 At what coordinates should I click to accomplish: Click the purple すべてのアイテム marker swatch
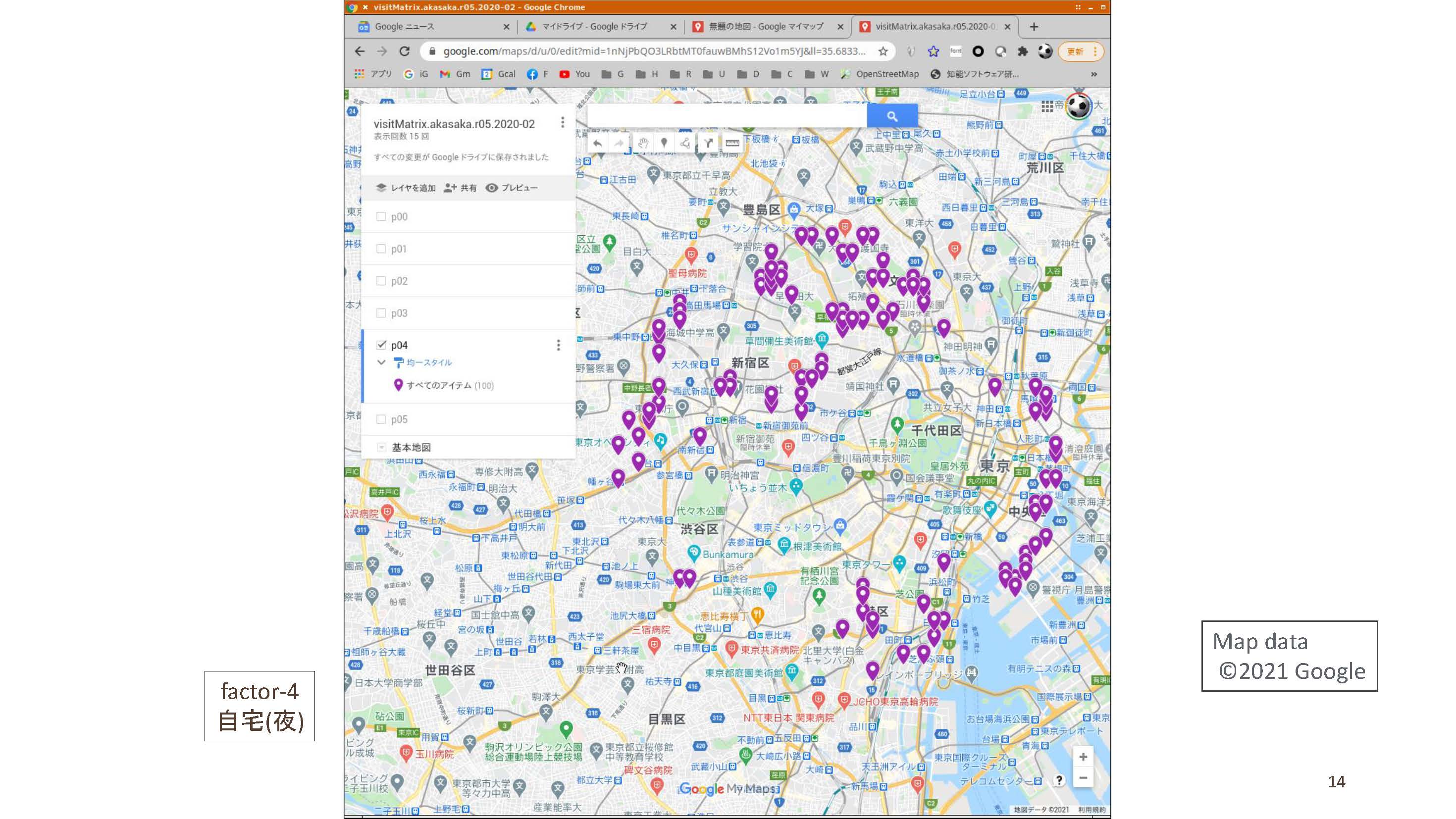(398, 385)
